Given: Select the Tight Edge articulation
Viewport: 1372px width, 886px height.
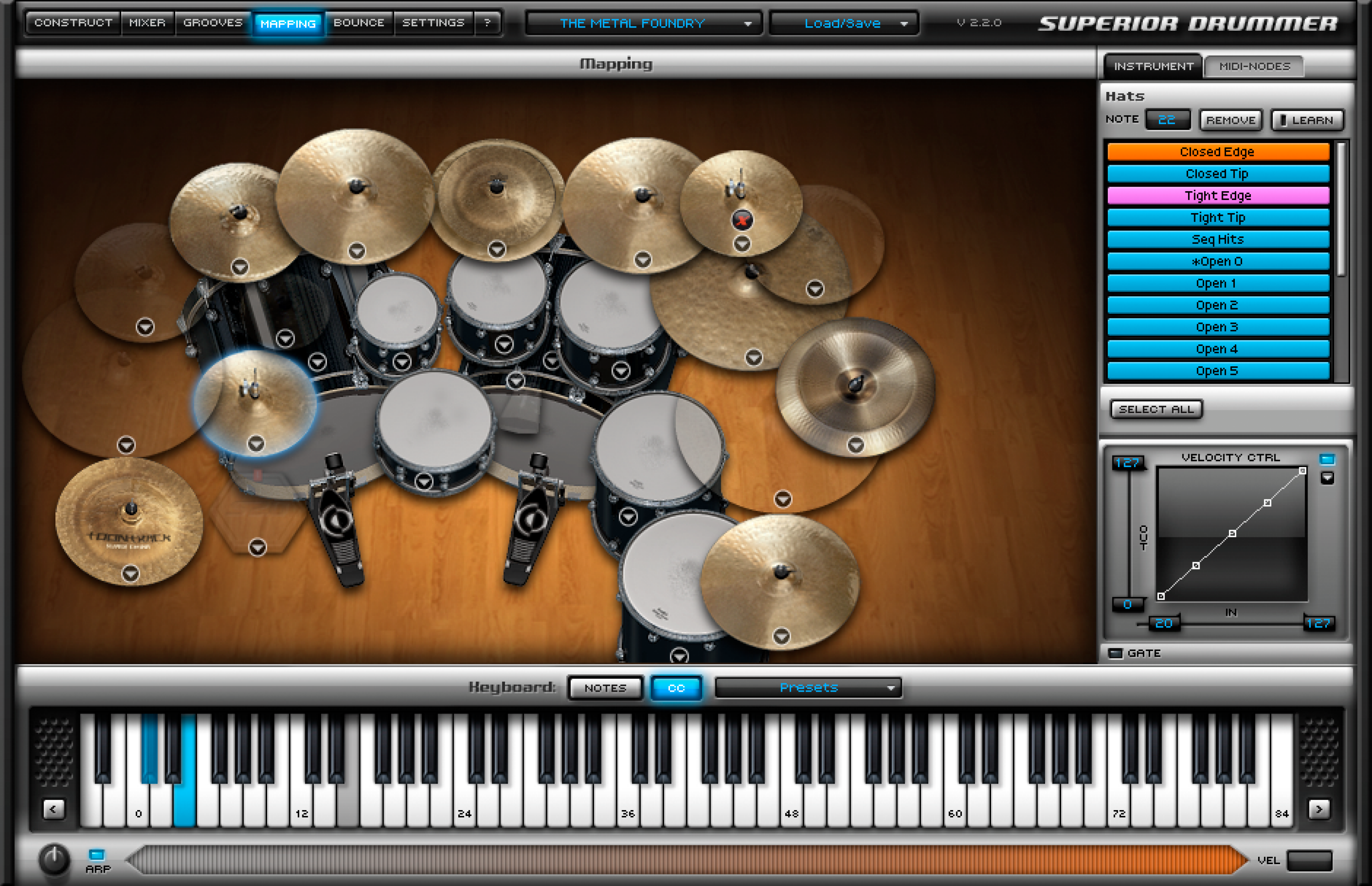Looking at the screenshot, I should [x=1217, y=196].
